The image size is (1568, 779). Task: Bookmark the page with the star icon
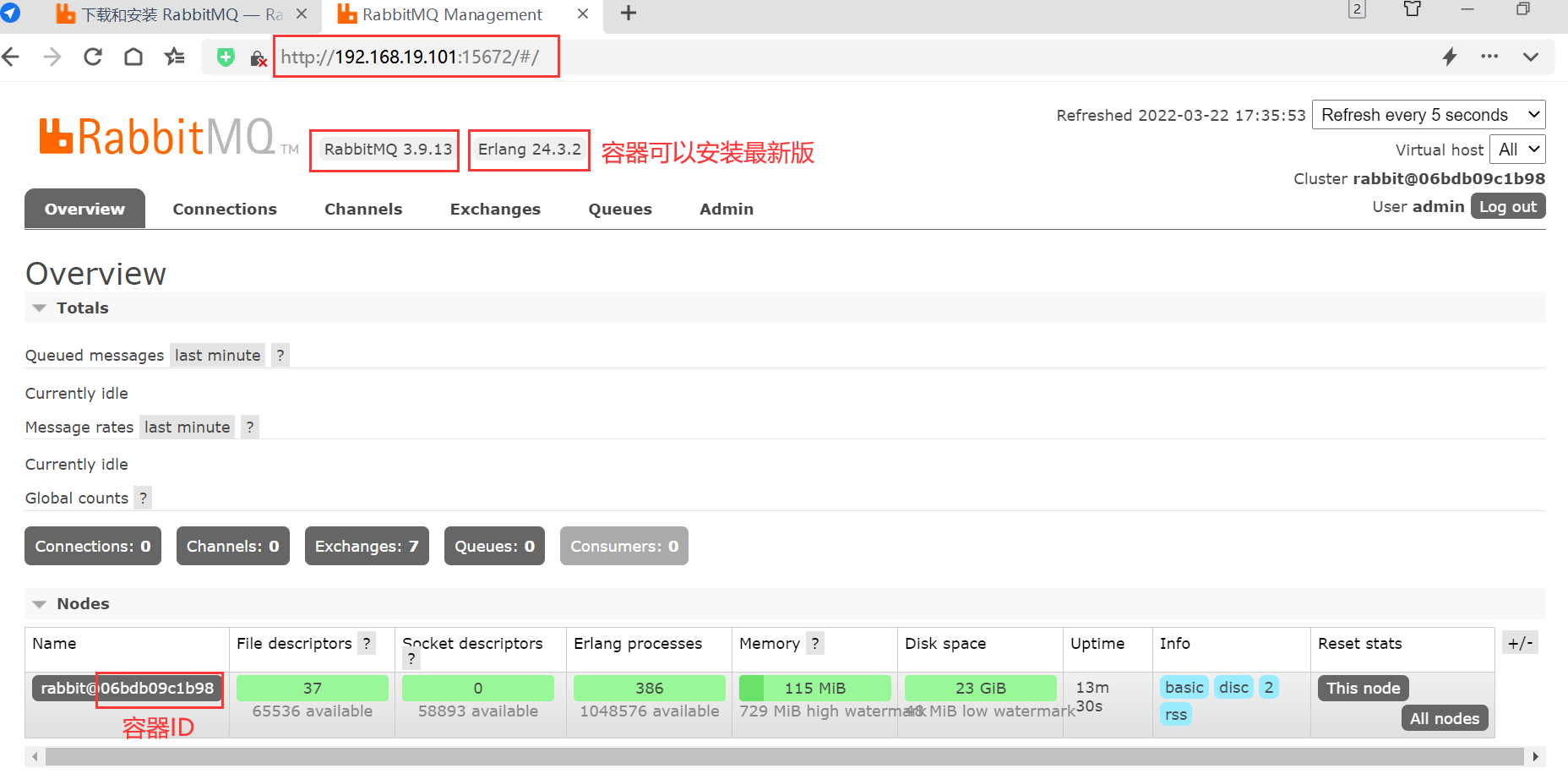point(174,57)
